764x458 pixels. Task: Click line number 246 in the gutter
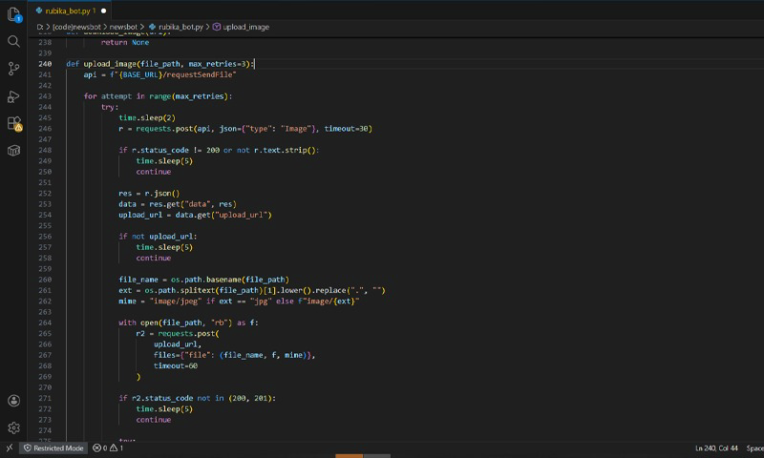pyautogui.click(x=45, y=129)
